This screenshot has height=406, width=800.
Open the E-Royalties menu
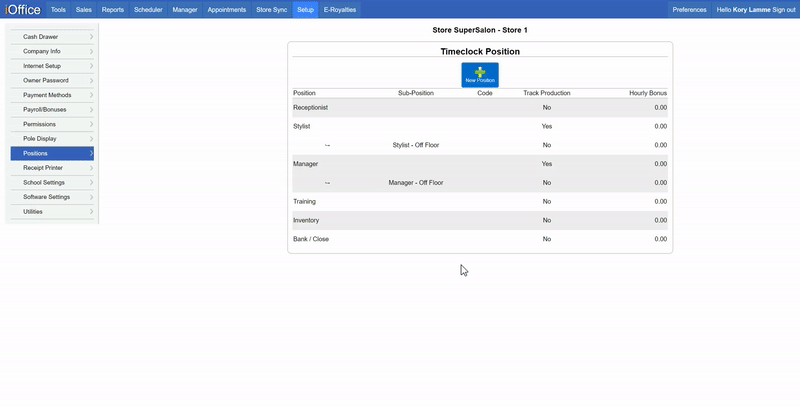pos(340,10)
